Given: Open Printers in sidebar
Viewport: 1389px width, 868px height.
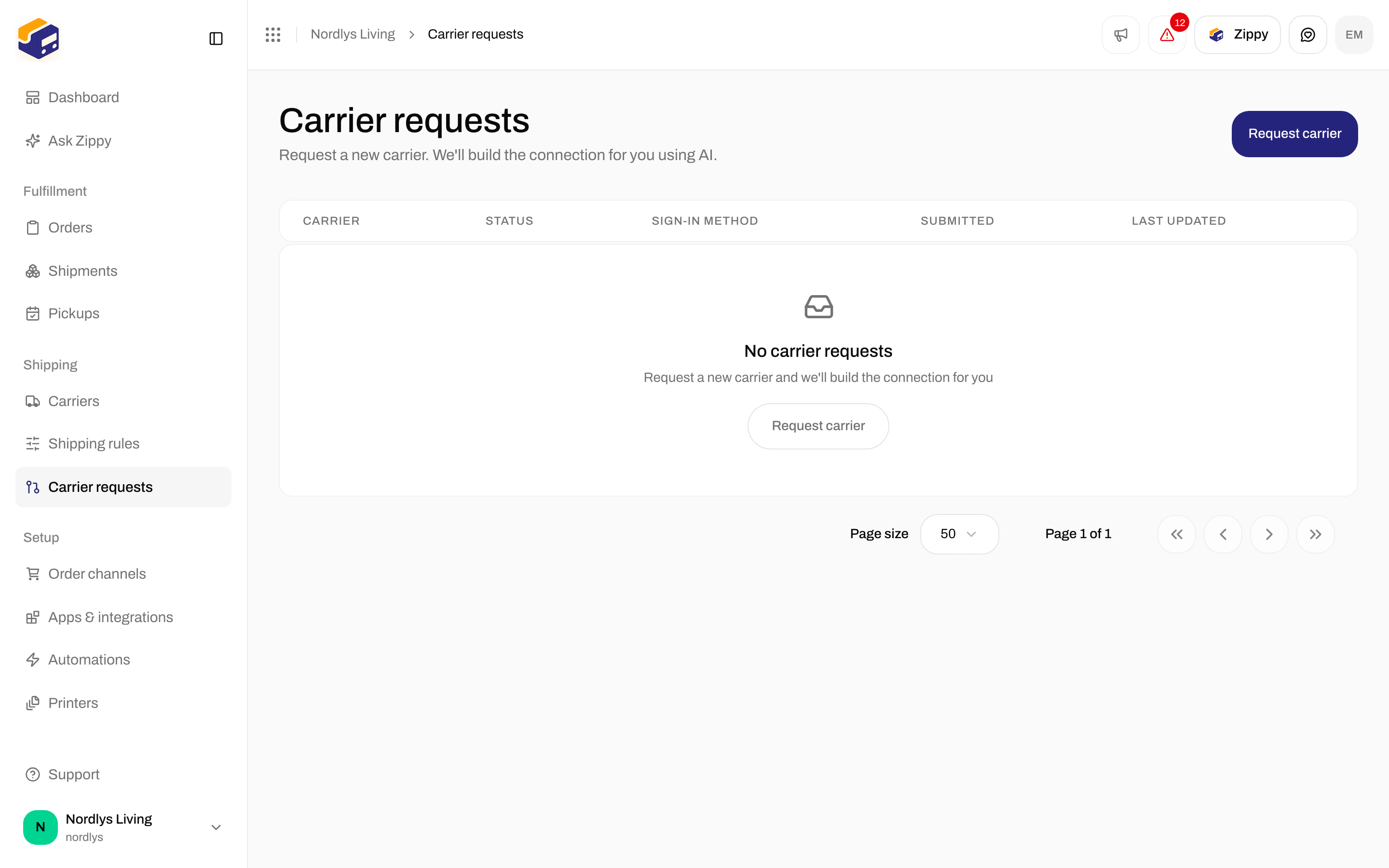Looking at the screenshot, I should (x=123, y=703).
